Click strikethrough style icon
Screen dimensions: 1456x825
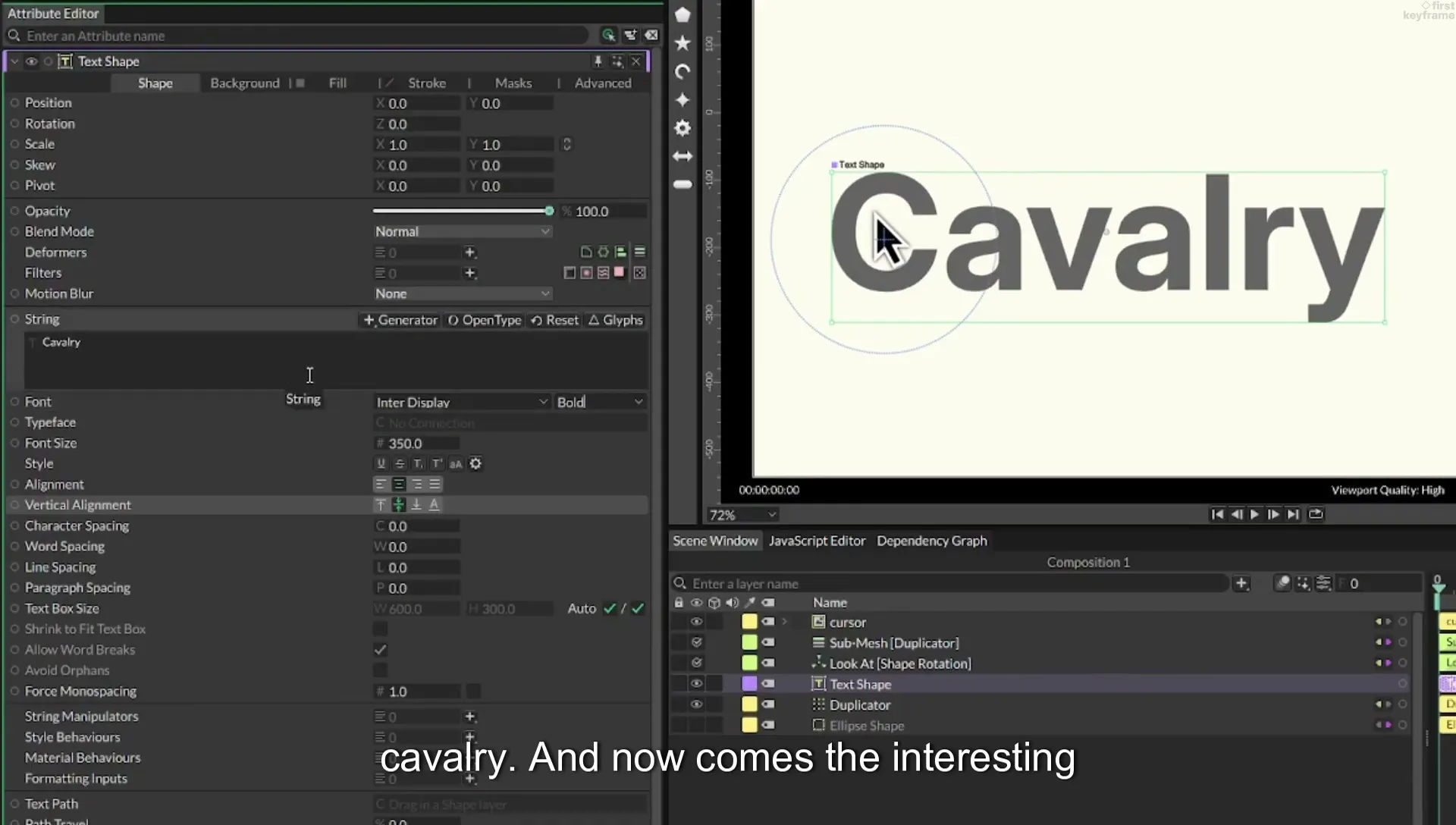pyautogui.click(x=400, y=463)
